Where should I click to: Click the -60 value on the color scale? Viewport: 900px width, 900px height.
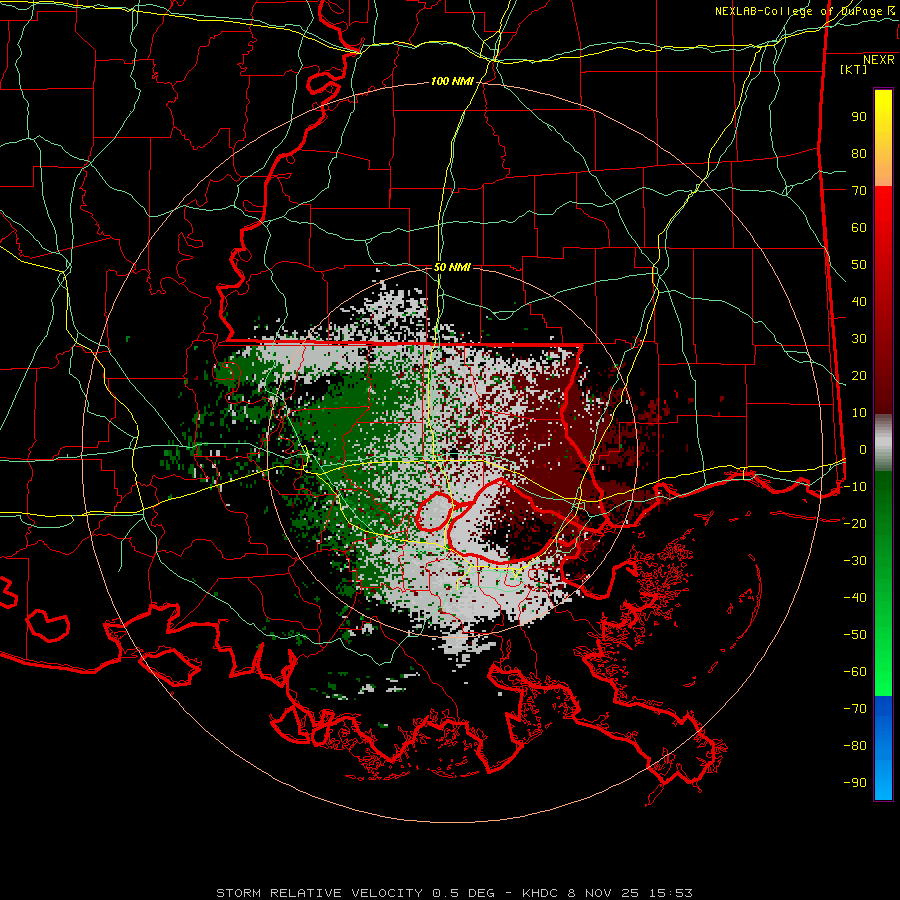[x=855, y=672]
